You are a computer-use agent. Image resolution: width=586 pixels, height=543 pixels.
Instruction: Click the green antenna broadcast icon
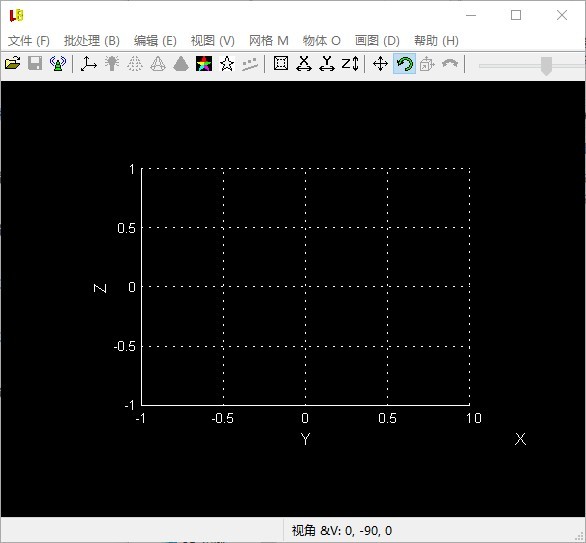click(58, 63)
